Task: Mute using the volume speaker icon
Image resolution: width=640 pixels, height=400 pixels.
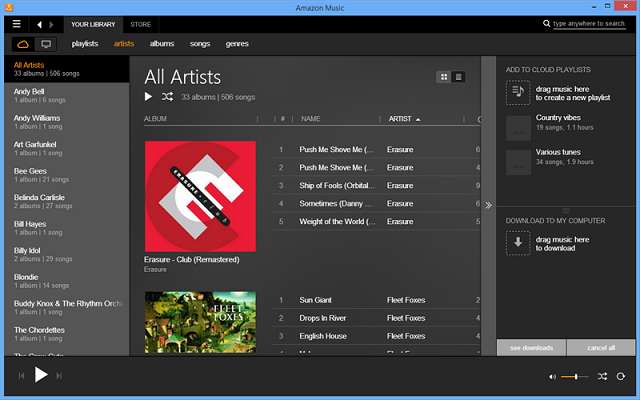Action: tap(552, 376)
